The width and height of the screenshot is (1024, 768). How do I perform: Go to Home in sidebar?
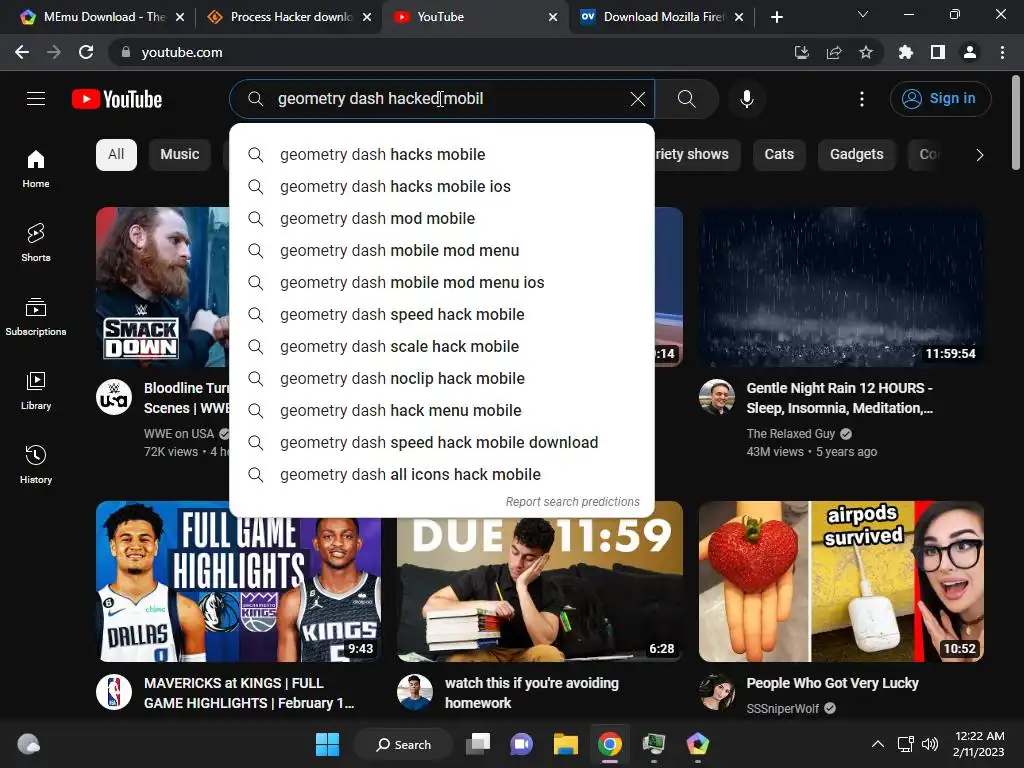[x=36, y=169]
